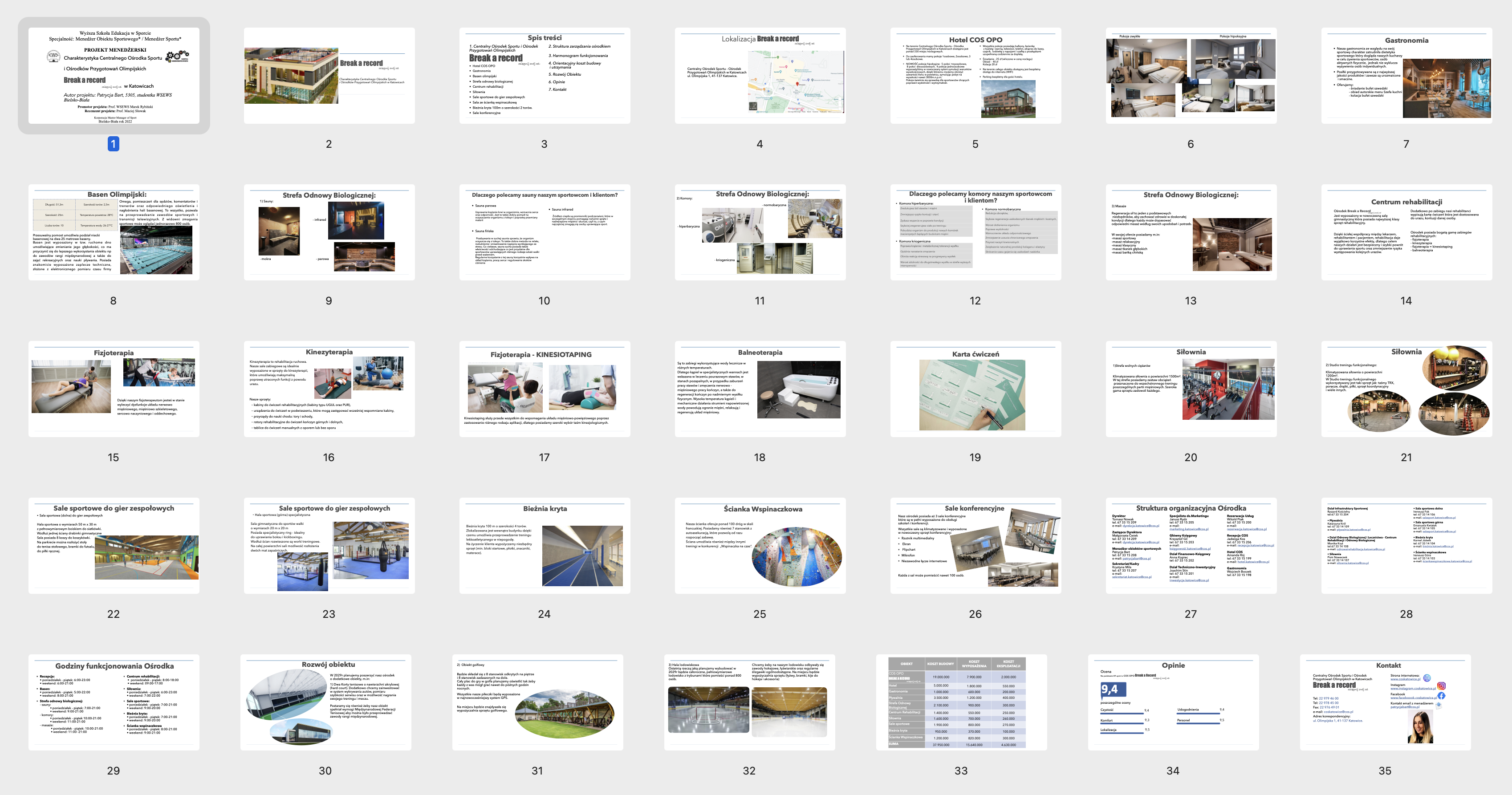Select the Hotel COS OPO slide
Screen dimensions: 1512x795
[975, 75]
